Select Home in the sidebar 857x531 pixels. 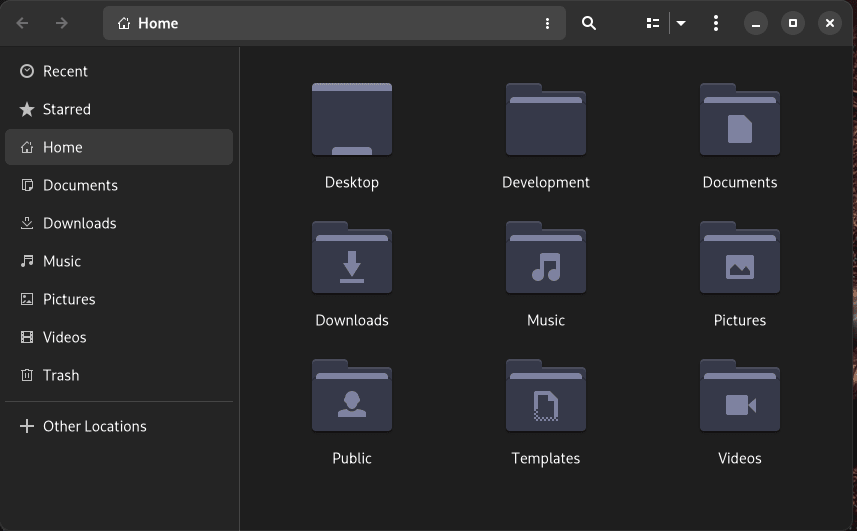tap(119, 147)
